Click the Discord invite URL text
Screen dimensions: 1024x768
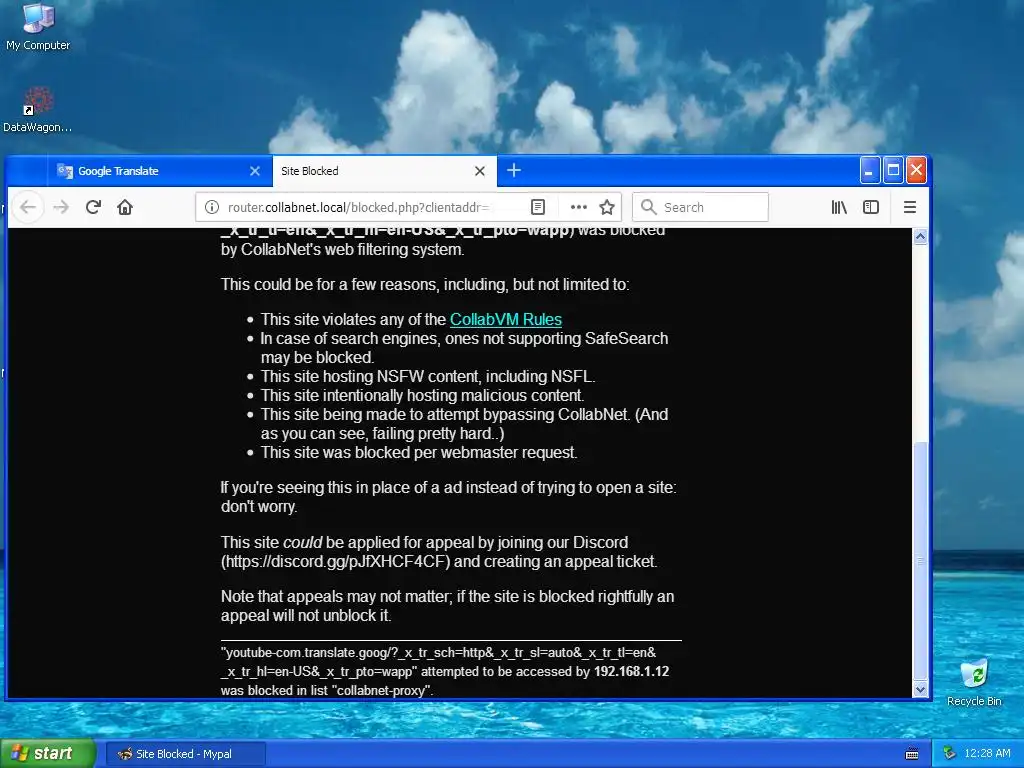point(335,562)
